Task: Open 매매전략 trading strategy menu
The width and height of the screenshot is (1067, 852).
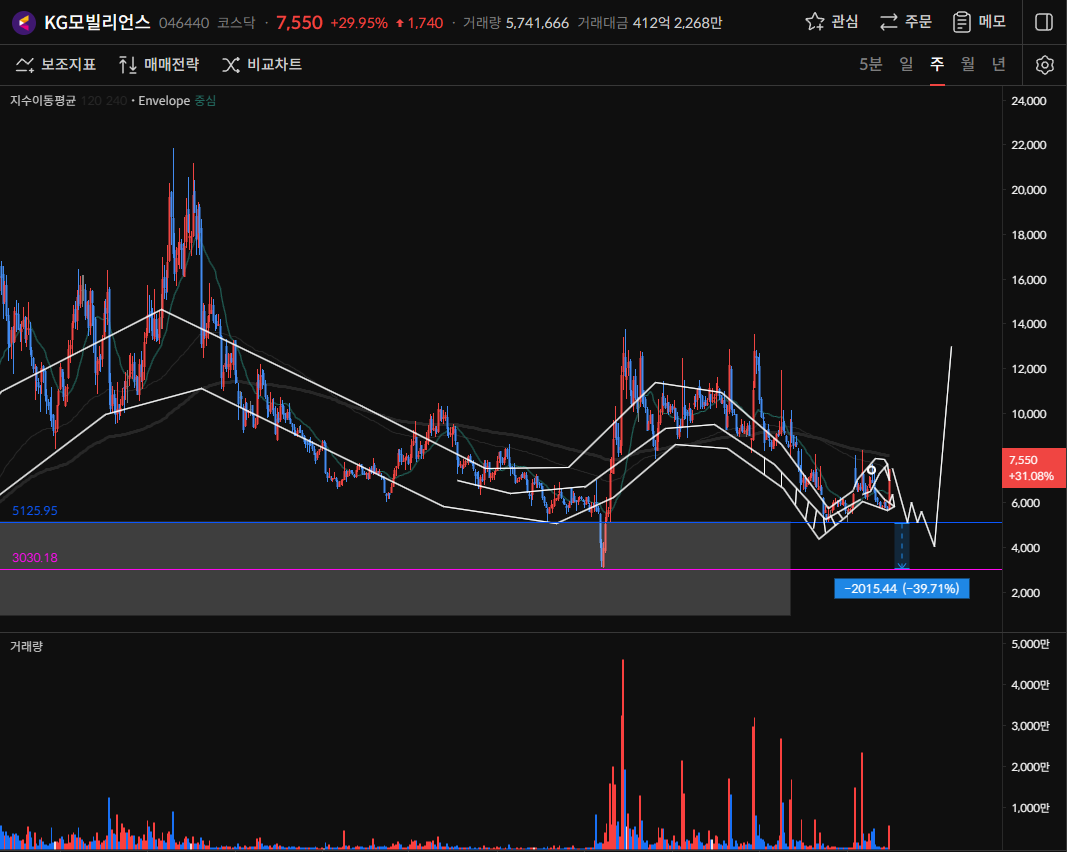Action: pos(159,65)
